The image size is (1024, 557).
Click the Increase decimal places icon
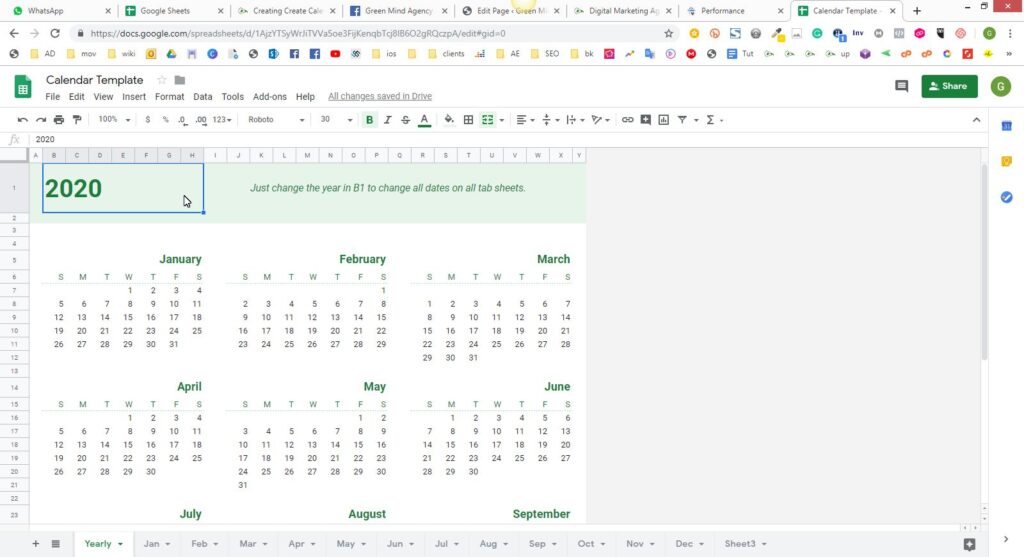coord(201,119)
